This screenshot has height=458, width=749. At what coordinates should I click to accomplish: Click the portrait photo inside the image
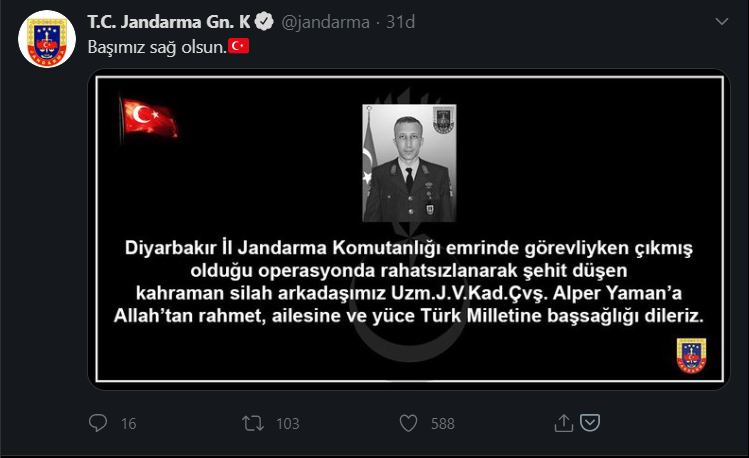click(x=409, y=163)
